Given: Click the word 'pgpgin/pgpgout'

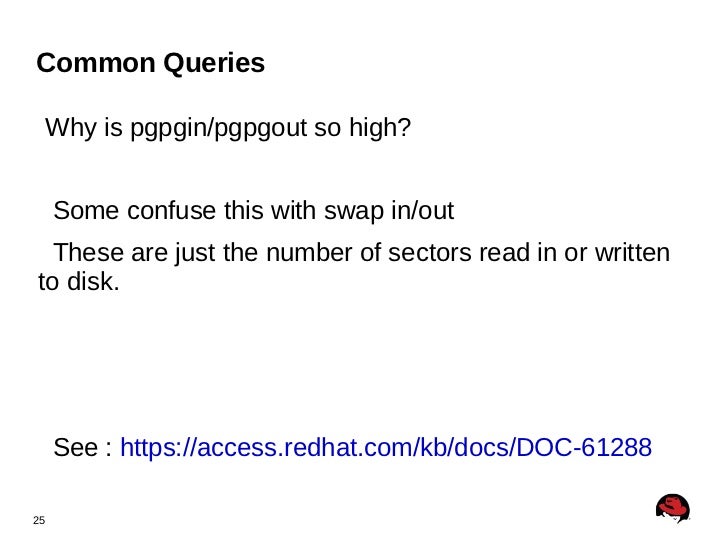Looking at the screenshot, I should 218,128.
